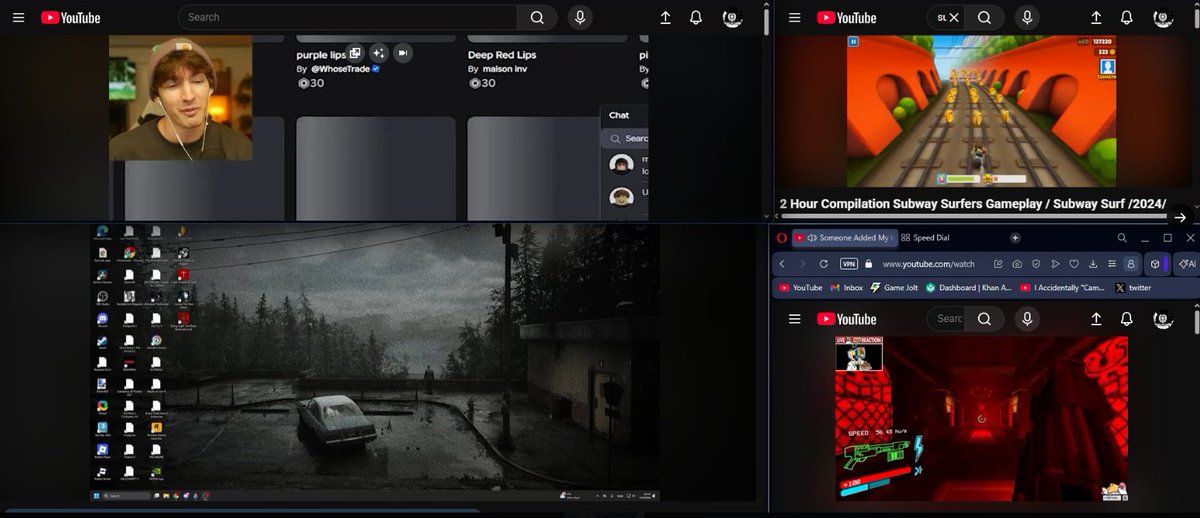Open notifications bell in top-right YouTube window
The width and height of the screenshot is (1200, 518).
tap(1127, 17)
